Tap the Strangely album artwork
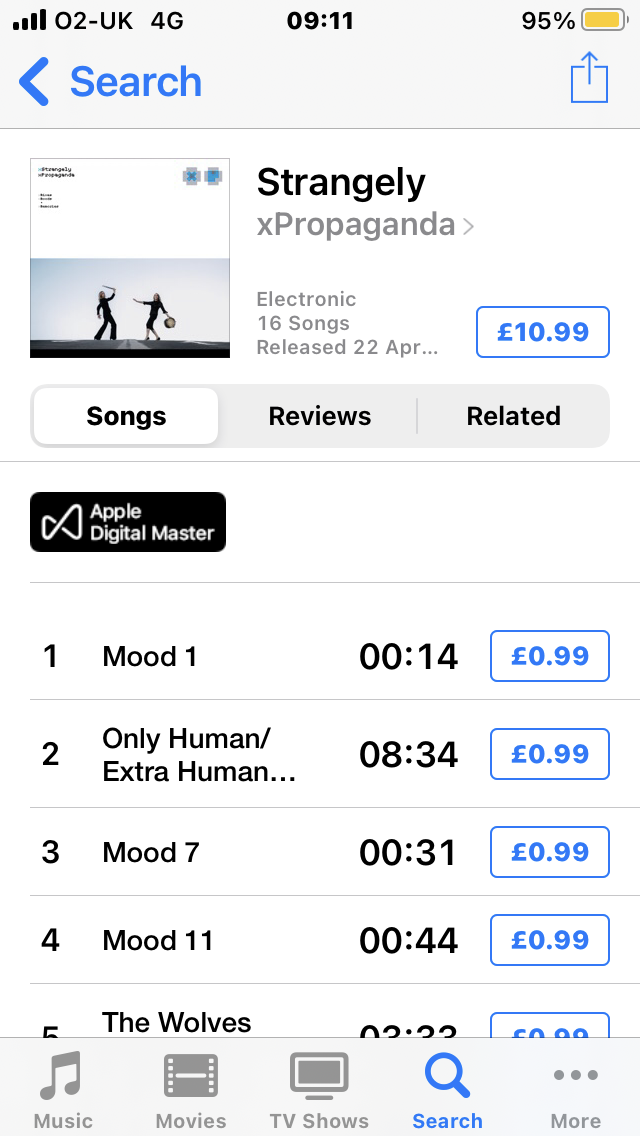The height and width of the screenshot is (1136, 640). 130,258
